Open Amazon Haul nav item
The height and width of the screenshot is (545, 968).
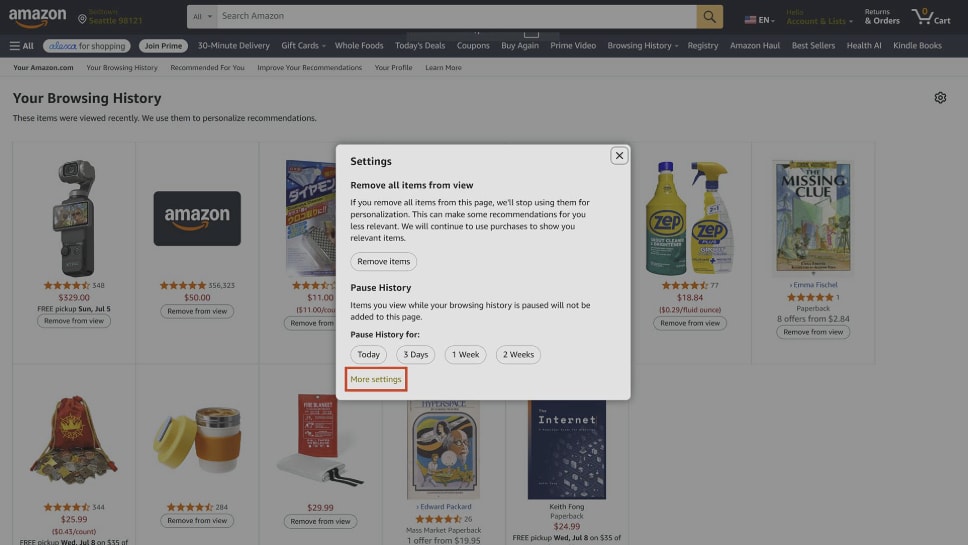[754, 46]
